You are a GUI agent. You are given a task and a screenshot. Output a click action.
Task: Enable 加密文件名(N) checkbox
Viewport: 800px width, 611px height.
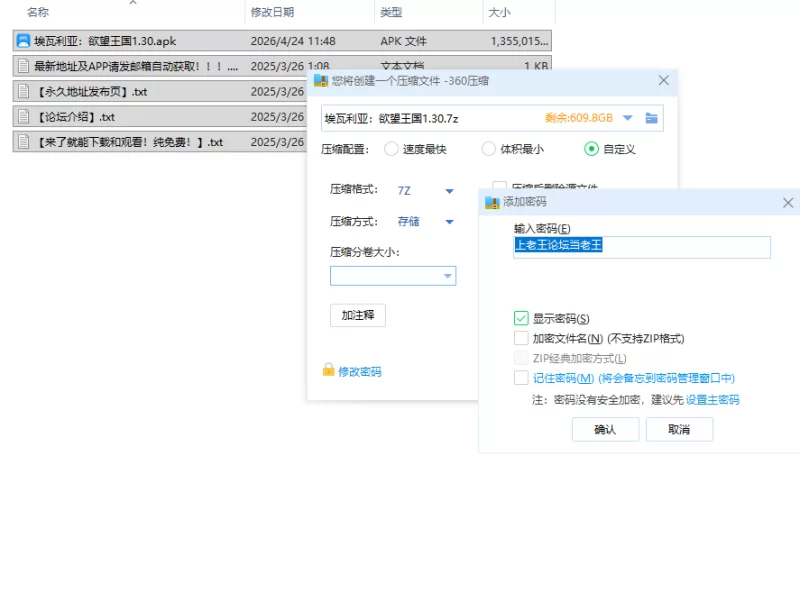pos(521,338)
